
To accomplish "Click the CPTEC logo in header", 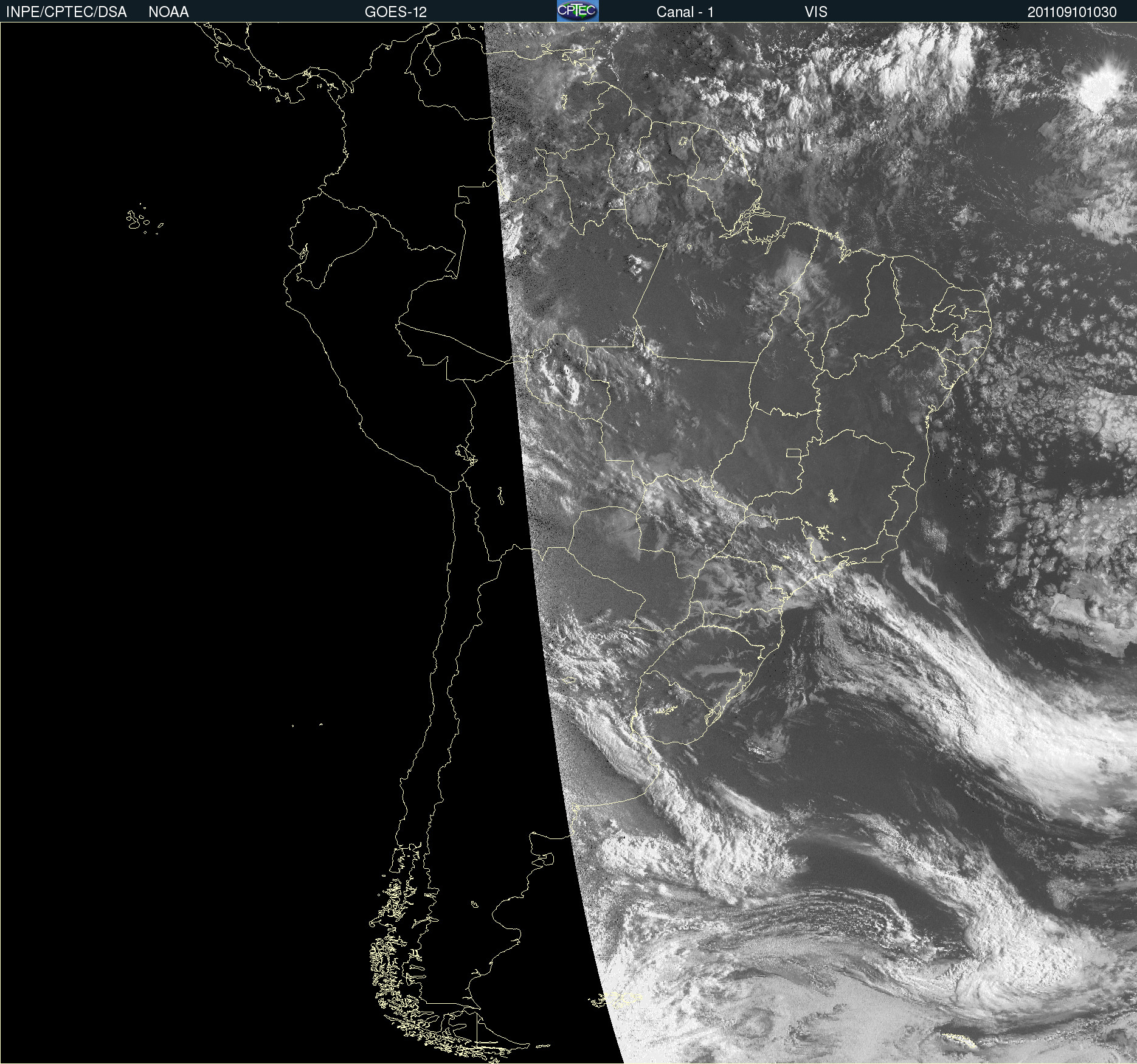I will [578, 11].
